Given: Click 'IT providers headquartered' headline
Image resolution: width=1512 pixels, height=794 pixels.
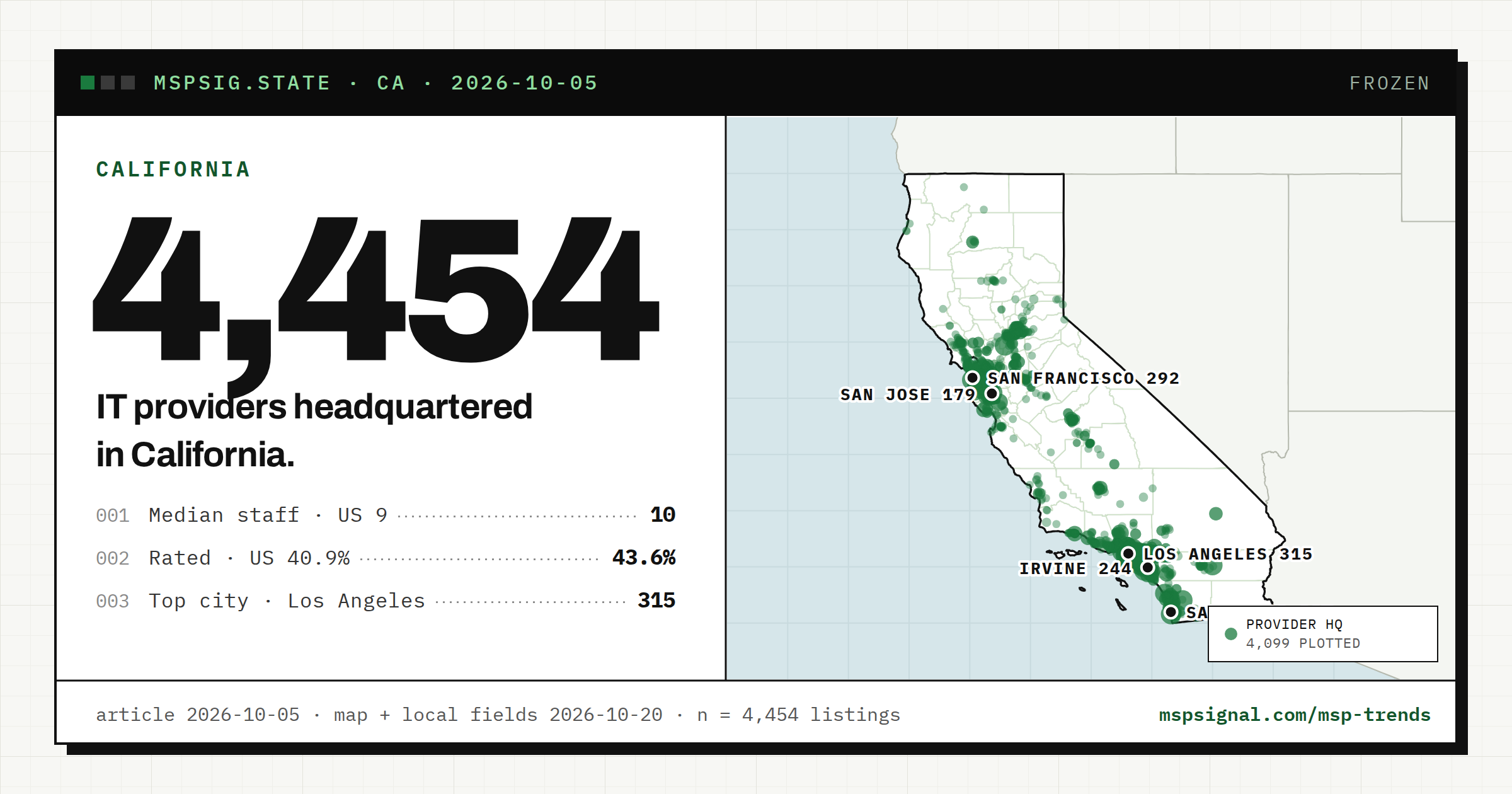Looking at the screenshot, I should pyautogui.click(x=314, y=407).
